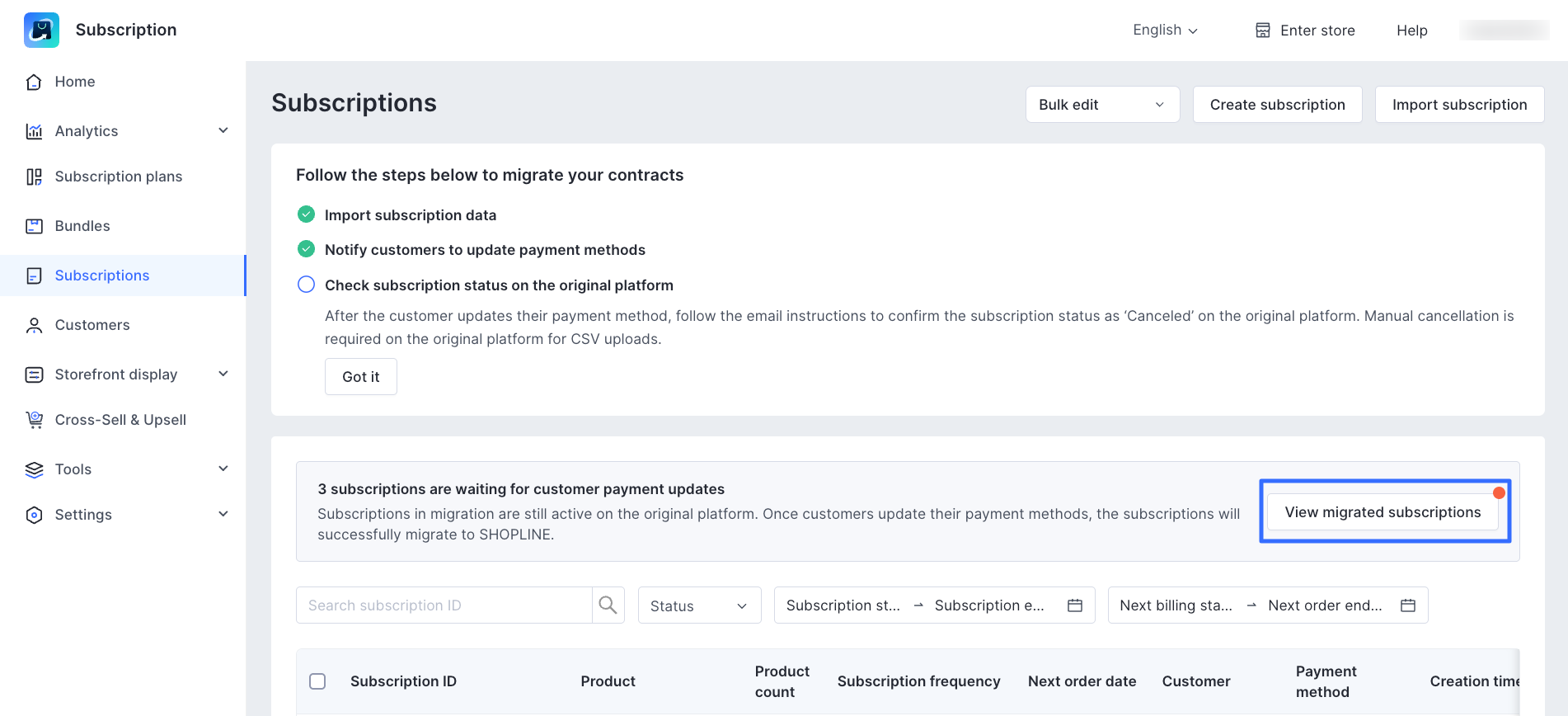Change the English language selector

1164,31
